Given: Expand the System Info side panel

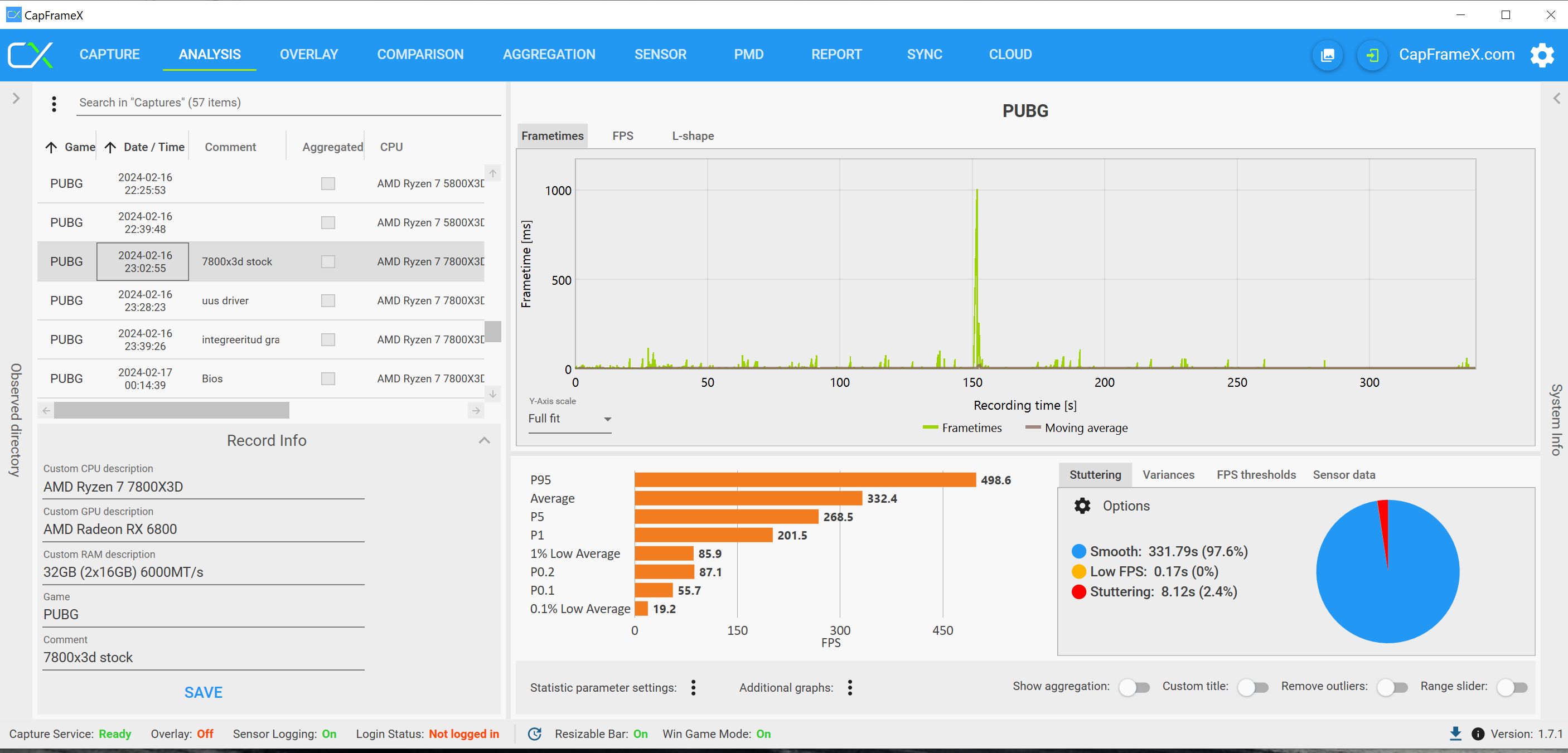Looking at the screenshot, I should pos(1556,99).
